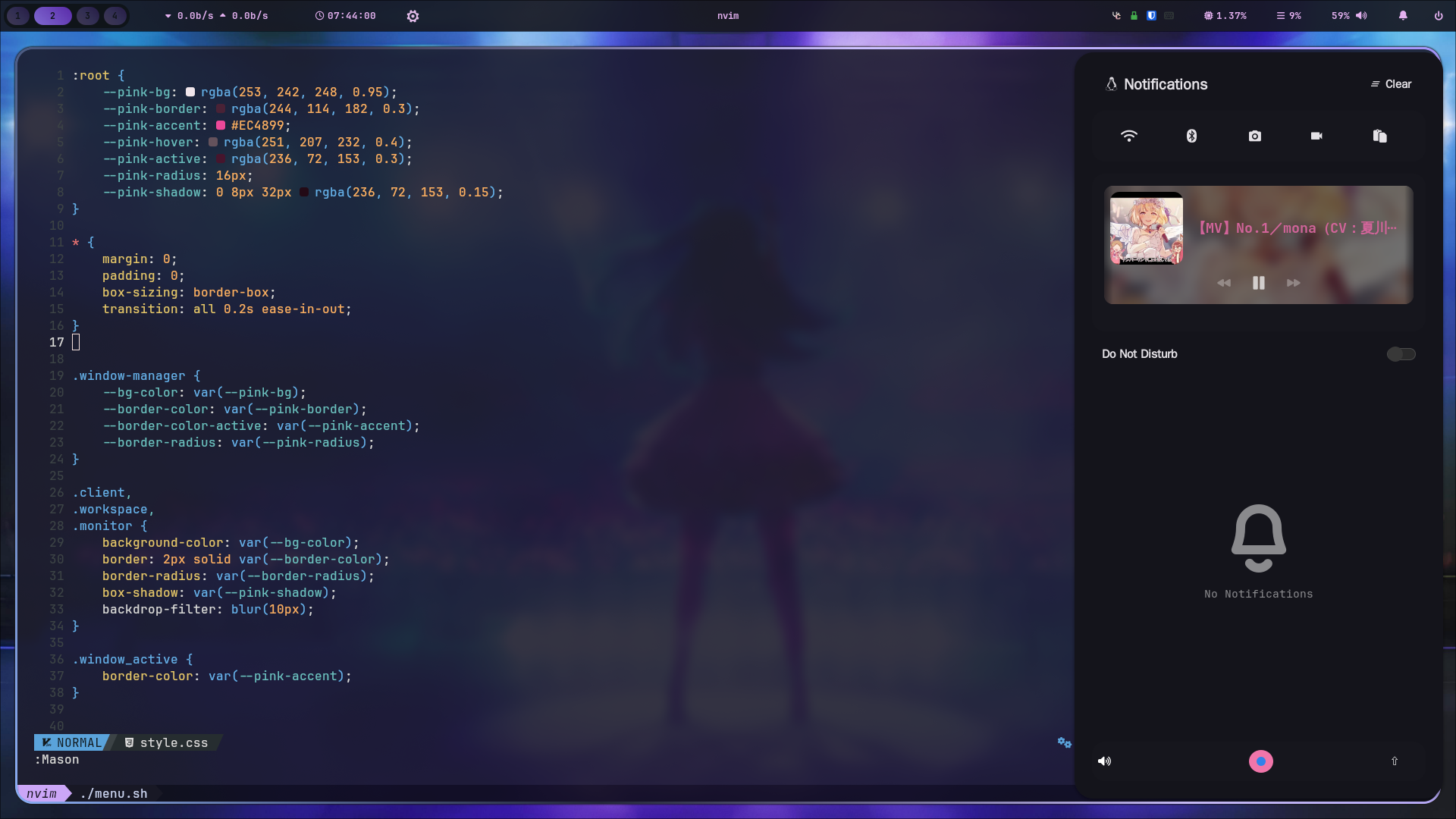Viewport: 1456px width, 819px height.
Task: Click the screen record video icon
Action: (1316, 136)
